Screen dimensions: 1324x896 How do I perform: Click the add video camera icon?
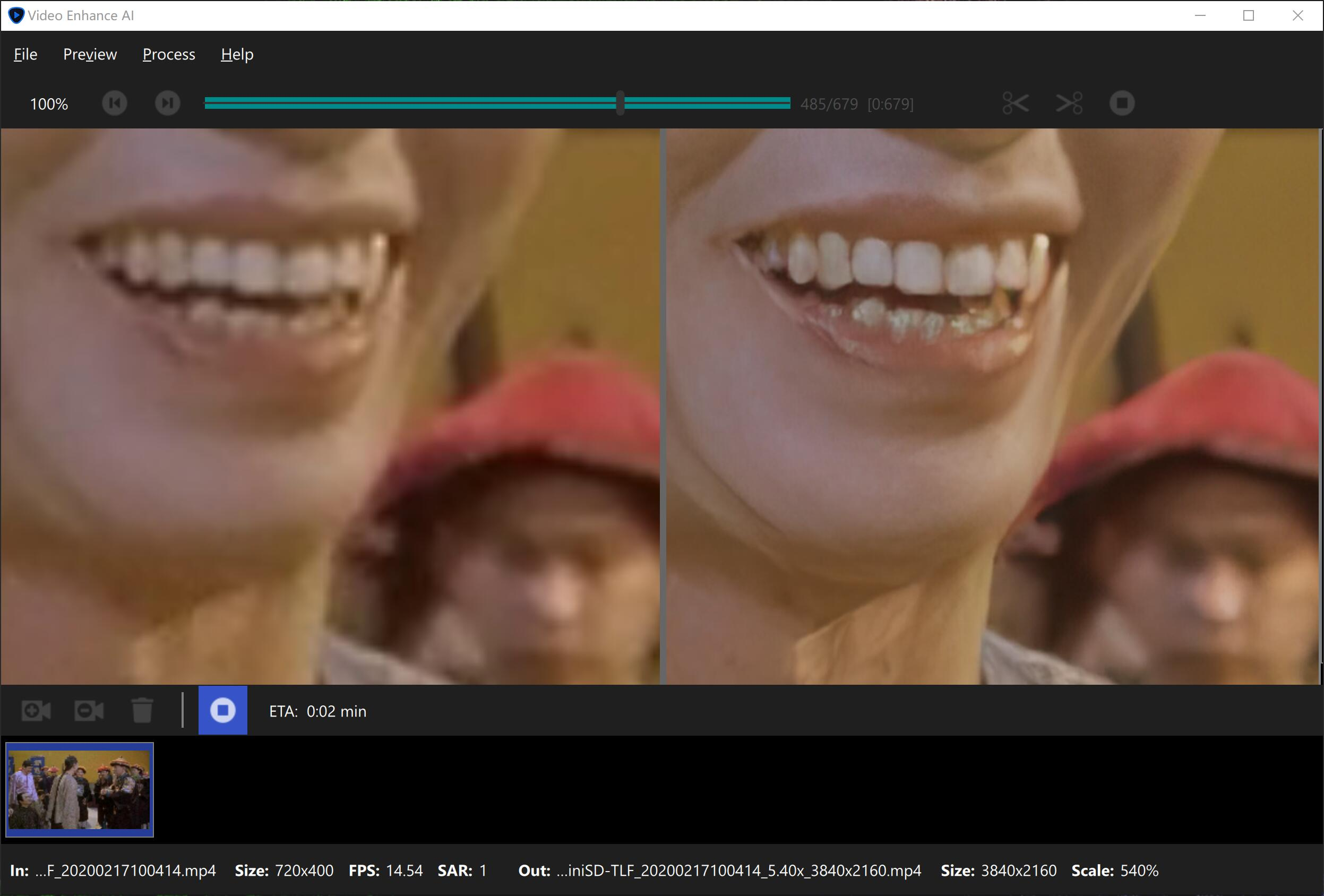tap(36, 710)
